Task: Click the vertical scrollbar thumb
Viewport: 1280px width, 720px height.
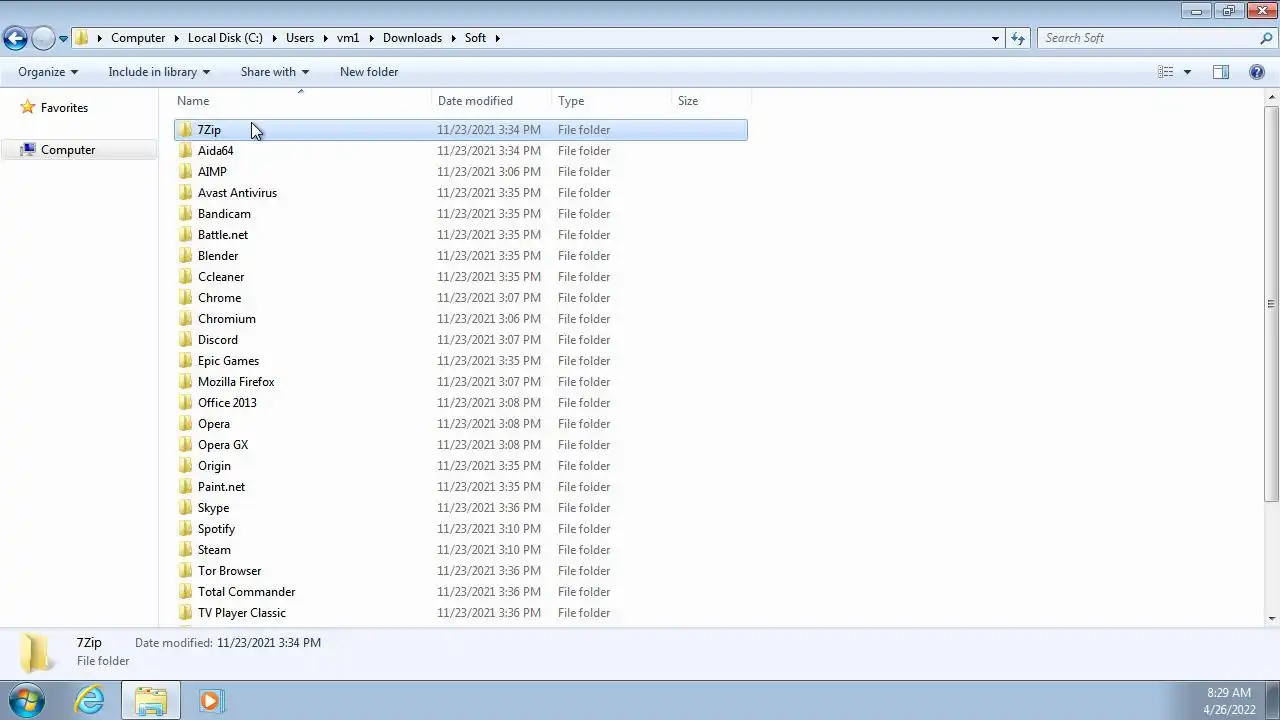Action: pyautogui.click(x=1272, y=303)
